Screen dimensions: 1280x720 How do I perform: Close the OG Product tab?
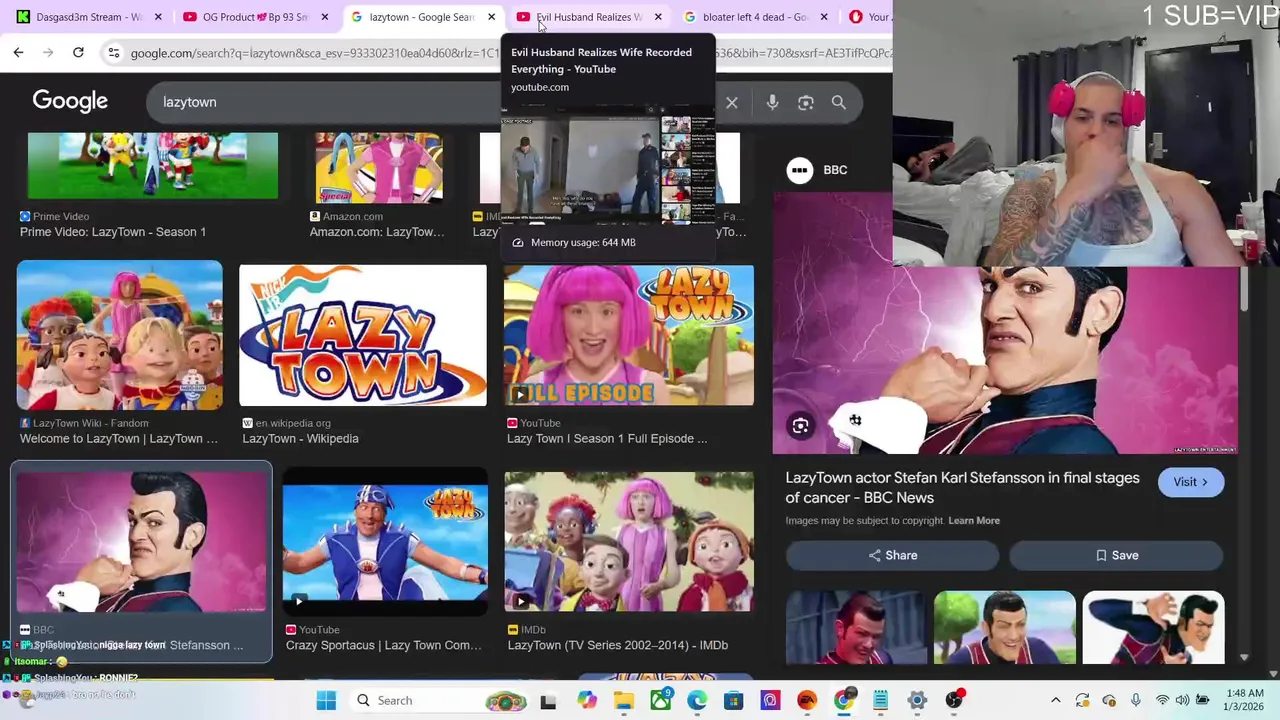click(x=324, y=17)
